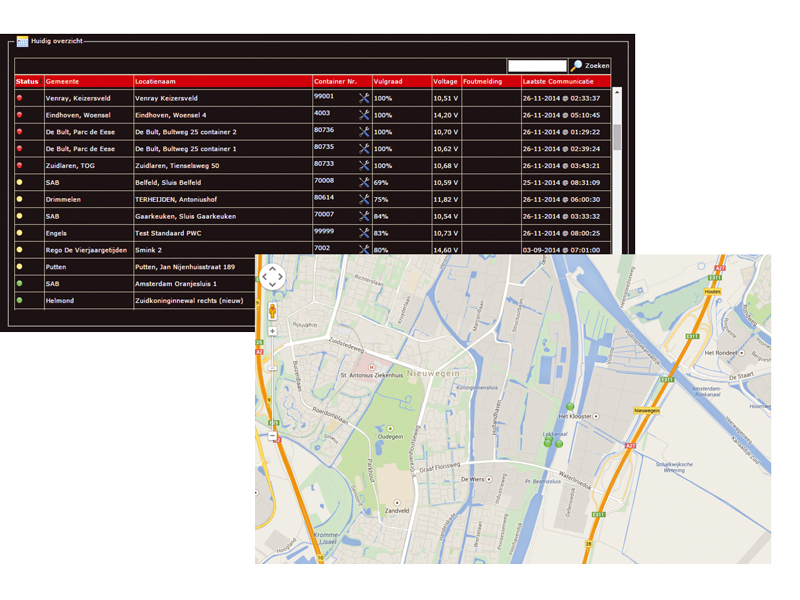Open the wrench icon for container 80736
The image size is (800, 600).
pos(364,132)
